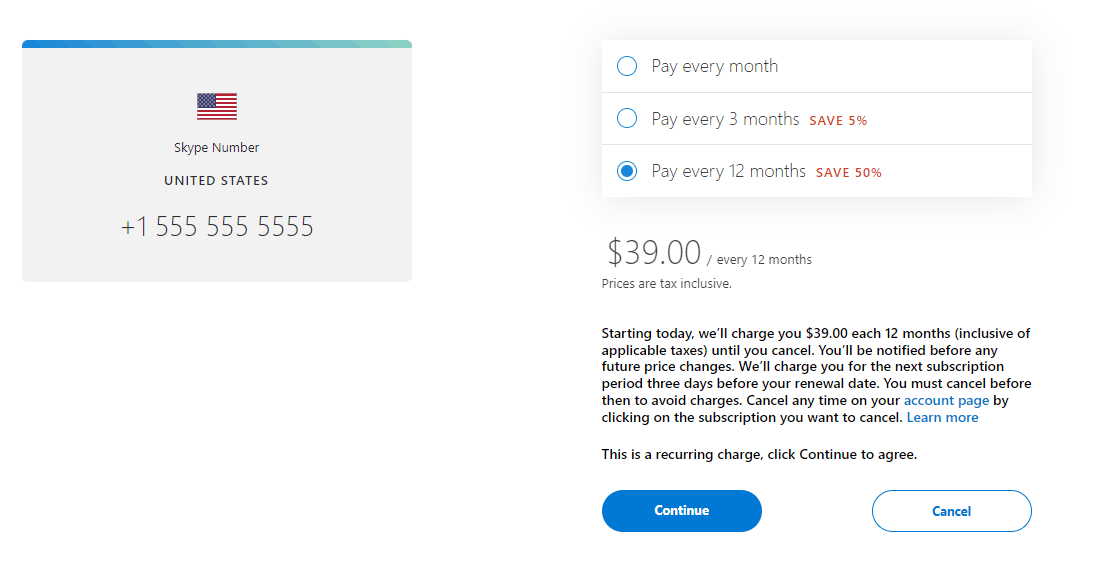Click the United States flag icon
Viewport: 1101px width, 565px height.
[x=217, y=107]
